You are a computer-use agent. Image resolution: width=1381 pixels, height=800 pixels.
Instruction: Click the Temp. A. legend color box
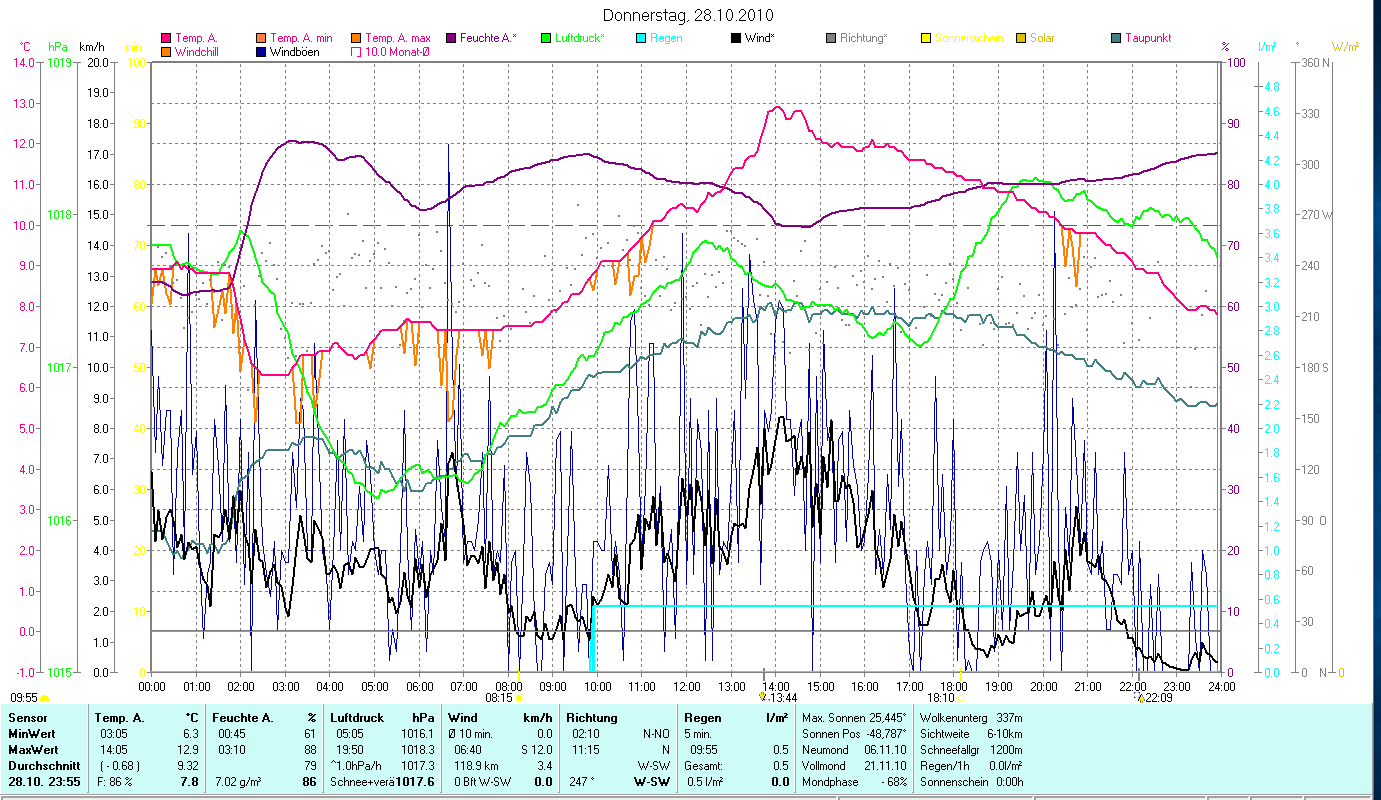click(x=166, y=38)
